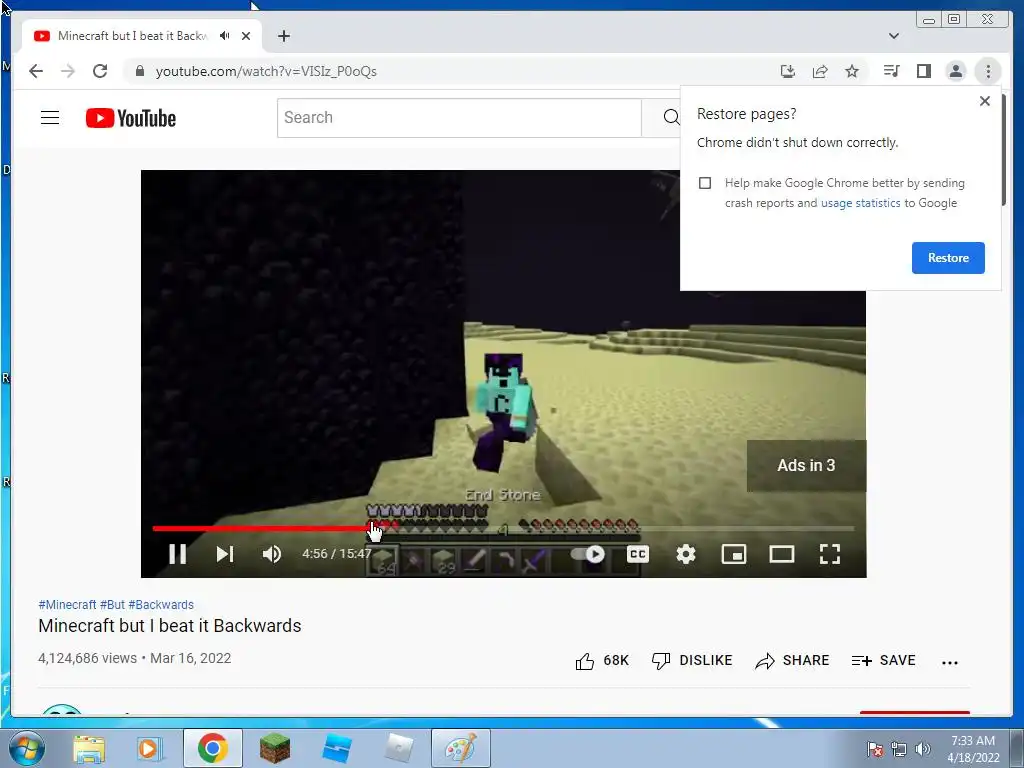Open File Explorer from taskbar
The width and height of the screenshot is (1024, 768).
(x=89, y=748)
